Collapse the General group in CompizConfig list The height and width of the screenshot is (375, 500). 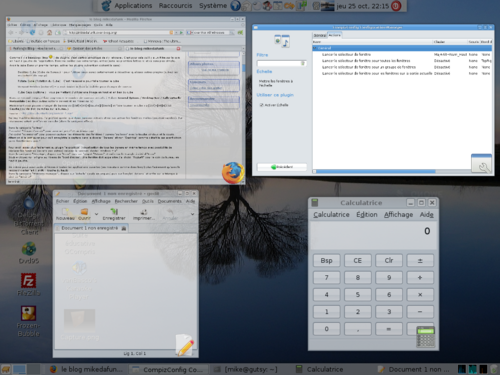click(315, 48)
